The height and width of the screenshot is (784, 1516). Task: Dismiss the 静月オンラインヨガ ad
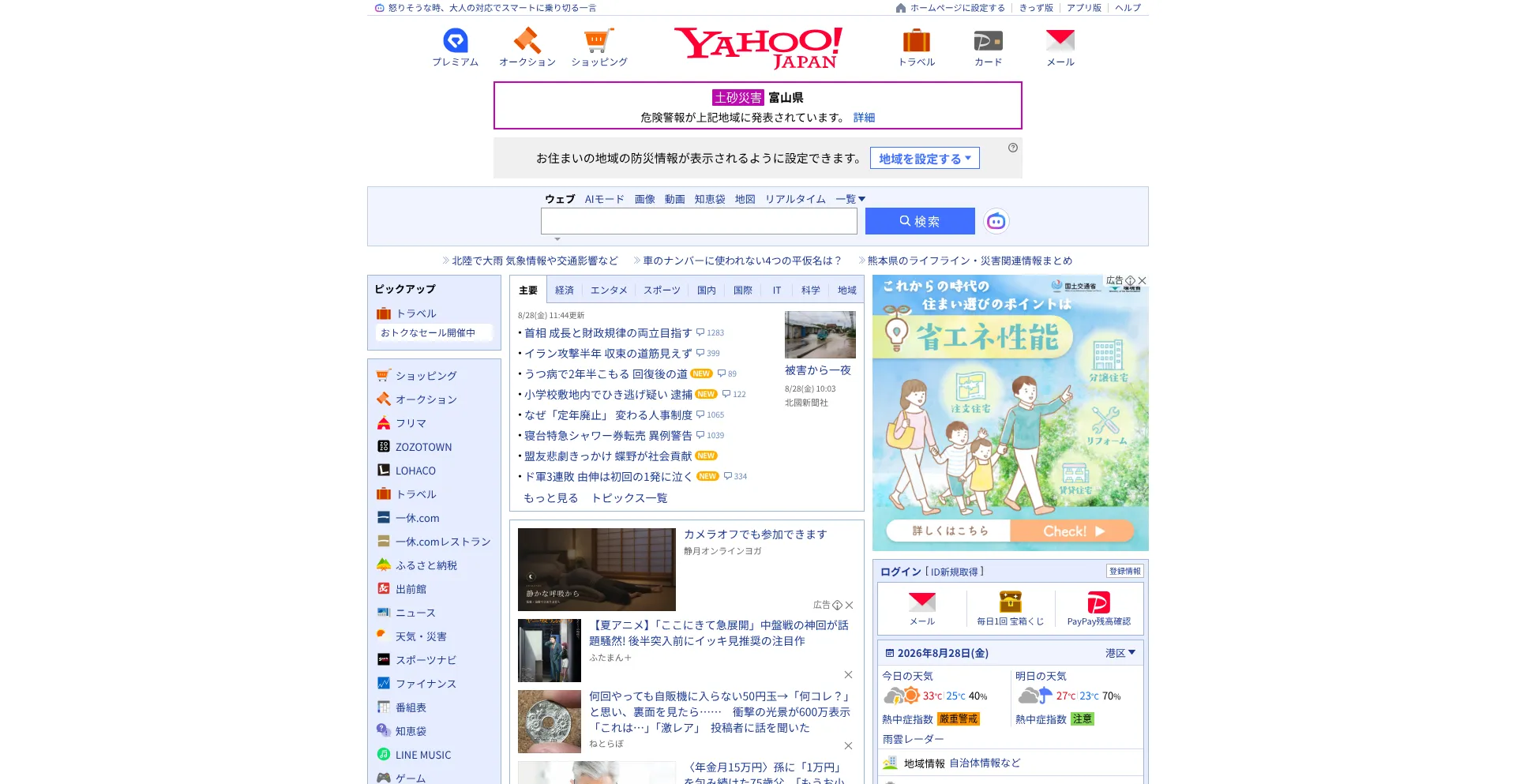pyautogui.click(x=849, y=605)
